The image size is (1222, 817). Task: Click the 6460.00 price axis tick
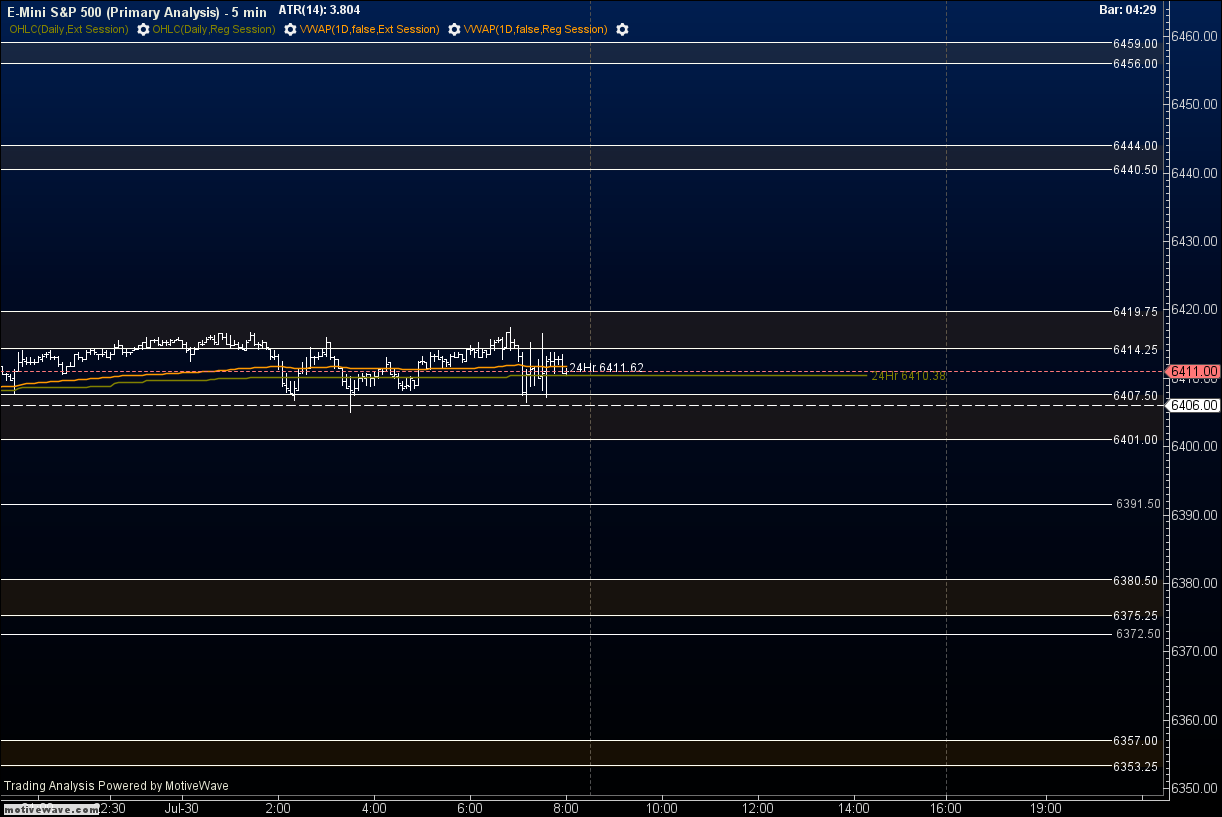[1195, 36]
